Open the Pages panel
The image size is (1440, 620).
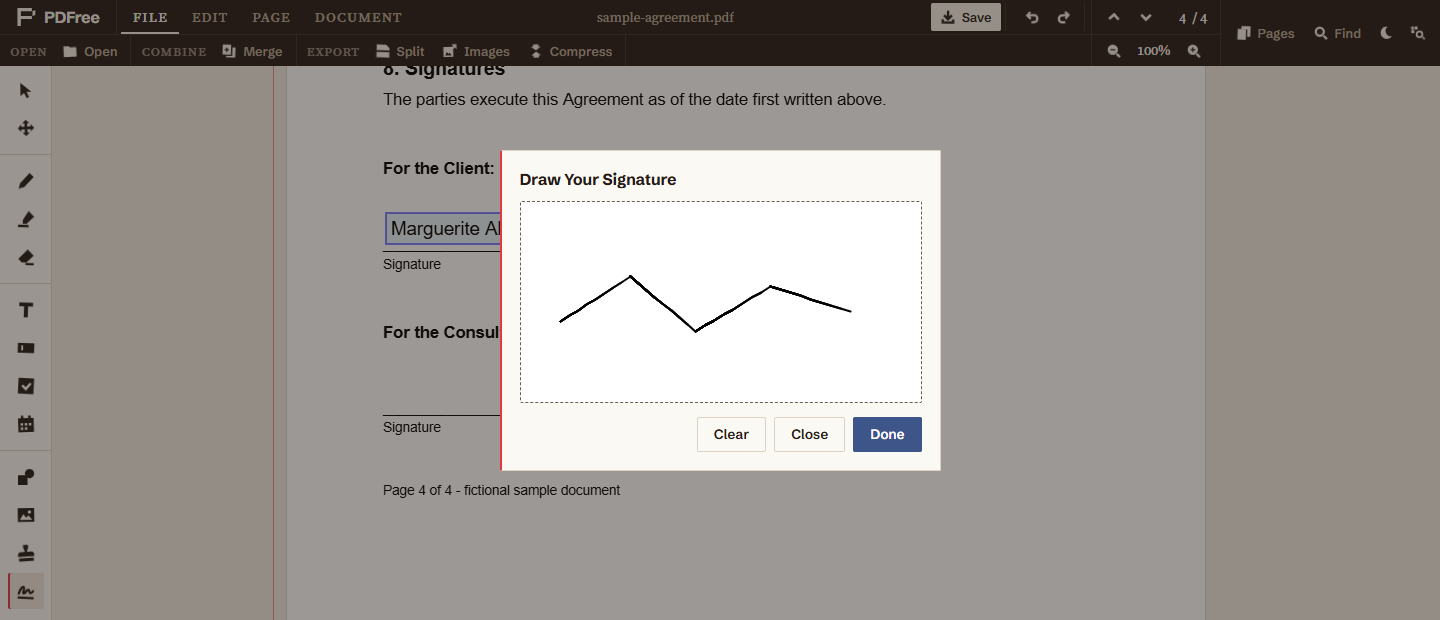pos(1265,33)
